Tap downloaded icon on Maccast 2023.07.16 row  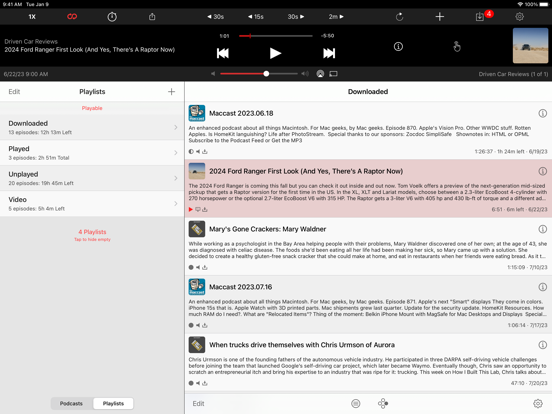[x=205, y=325]
